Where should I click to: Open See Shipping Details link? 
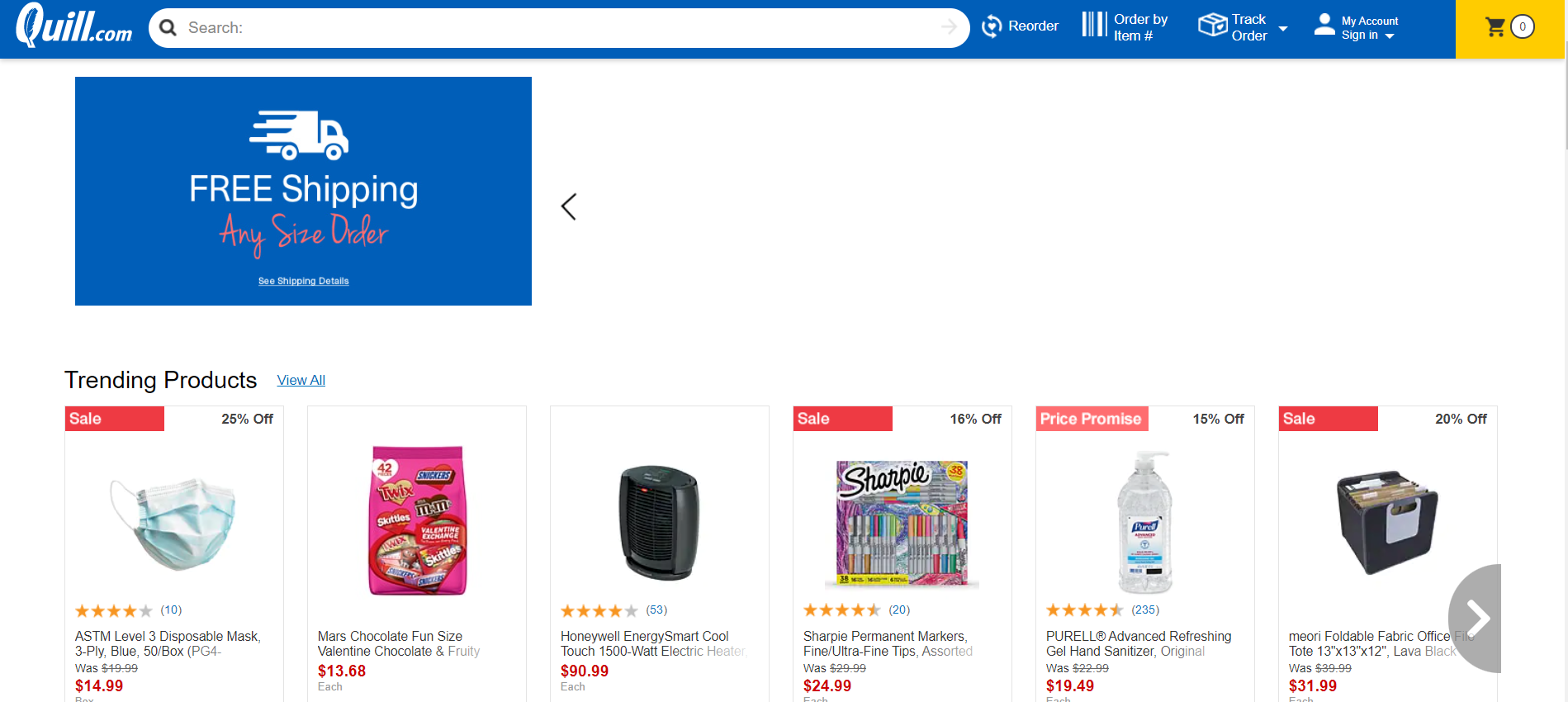303,281
